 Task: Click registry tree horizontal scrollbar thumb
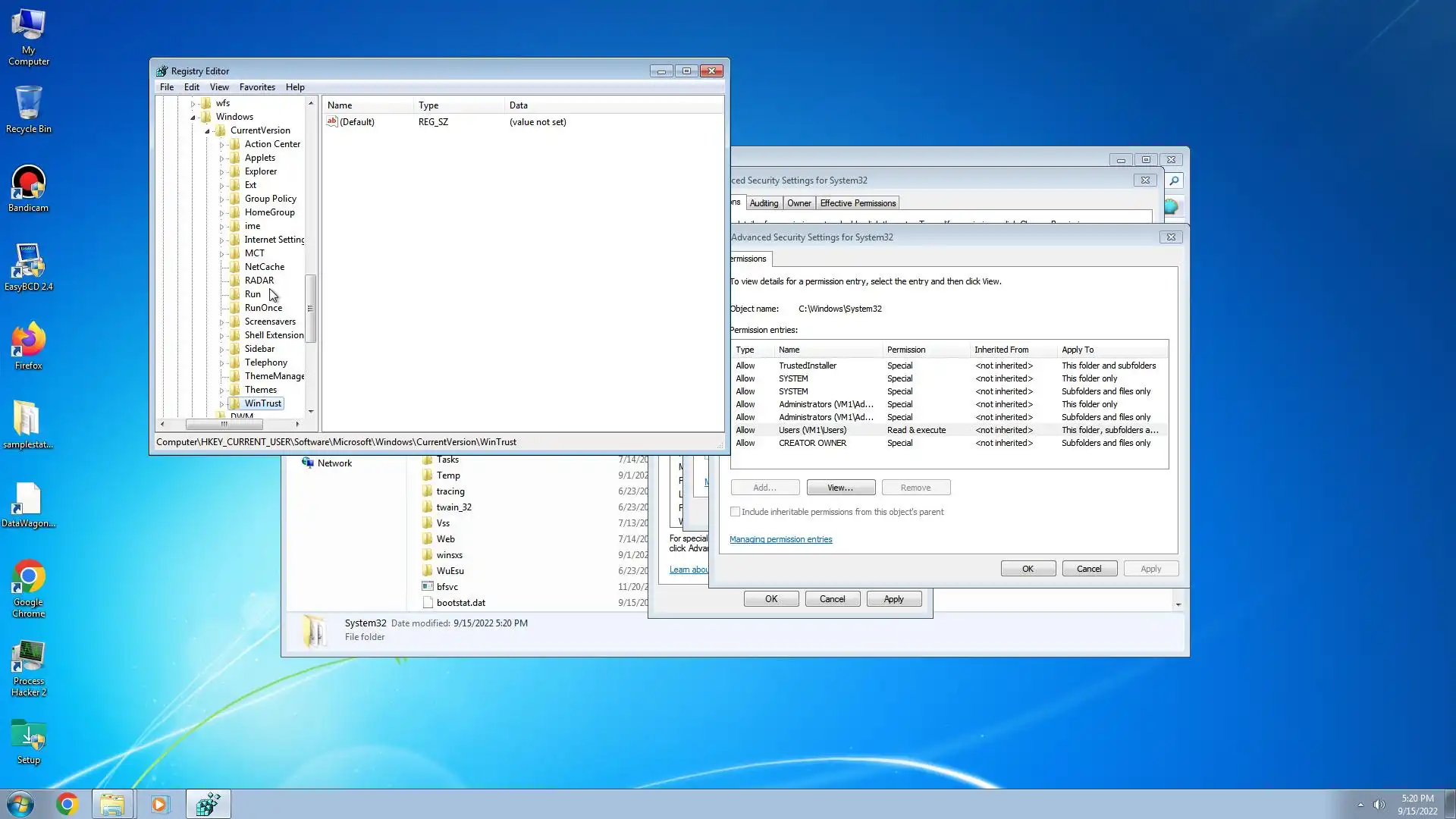[224, 424]
